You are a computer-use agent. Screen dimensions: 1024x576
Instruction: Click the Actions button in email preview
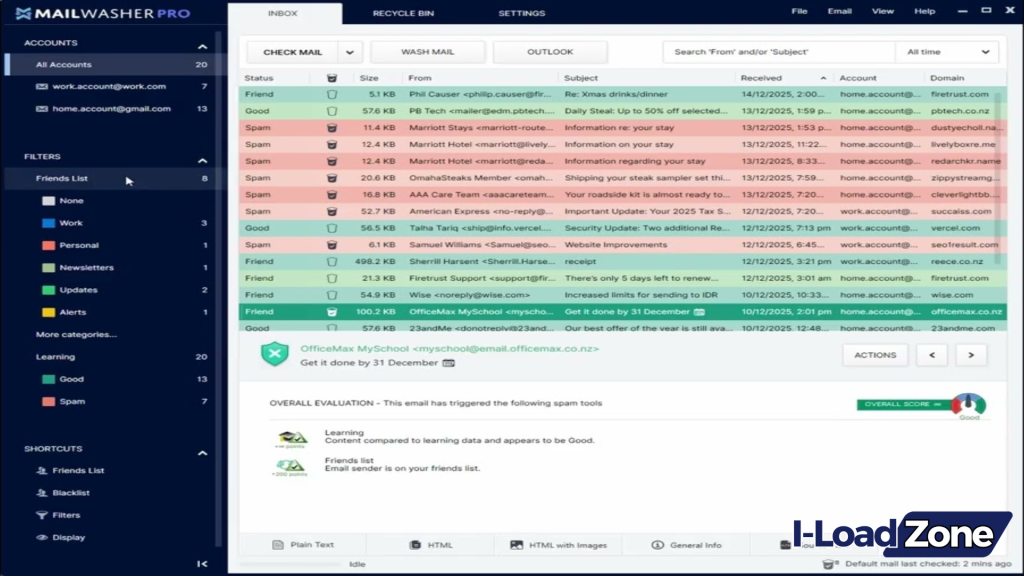(x=874, y=354)
